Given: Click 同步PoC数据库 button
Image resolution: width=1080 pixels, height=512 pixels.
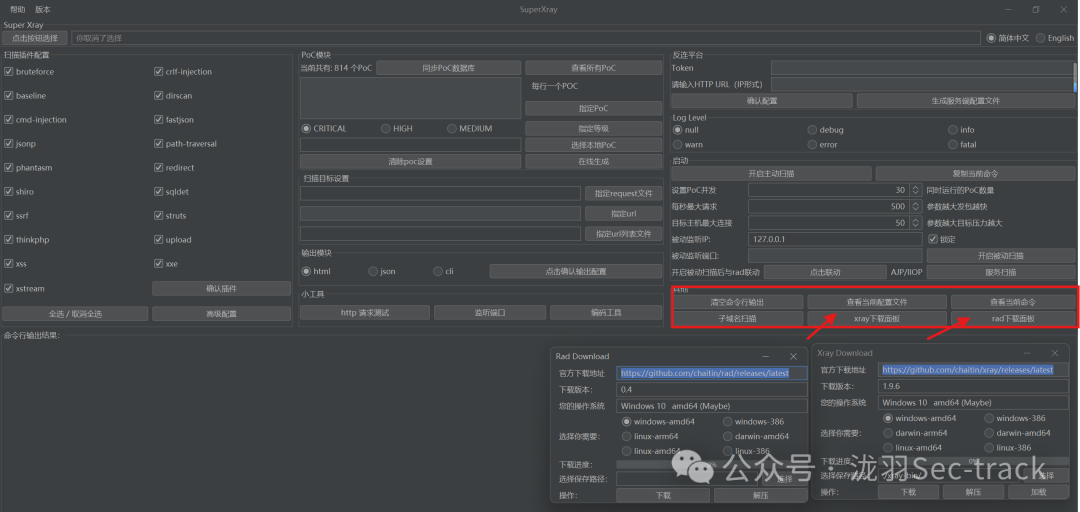Looking at the screenshot, I should tap(448, 68).
